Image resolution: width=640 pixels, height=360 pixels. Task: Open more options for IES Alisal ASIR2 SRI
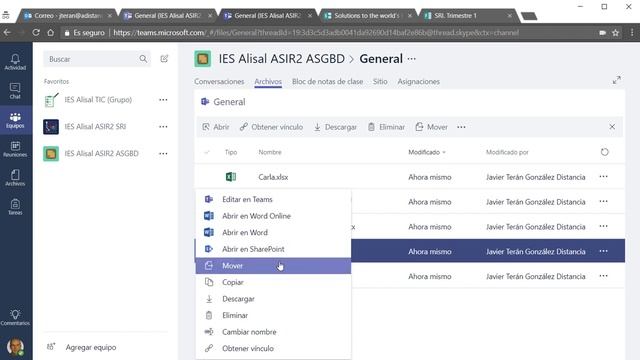pyautogui.click(x=163, y=127)
